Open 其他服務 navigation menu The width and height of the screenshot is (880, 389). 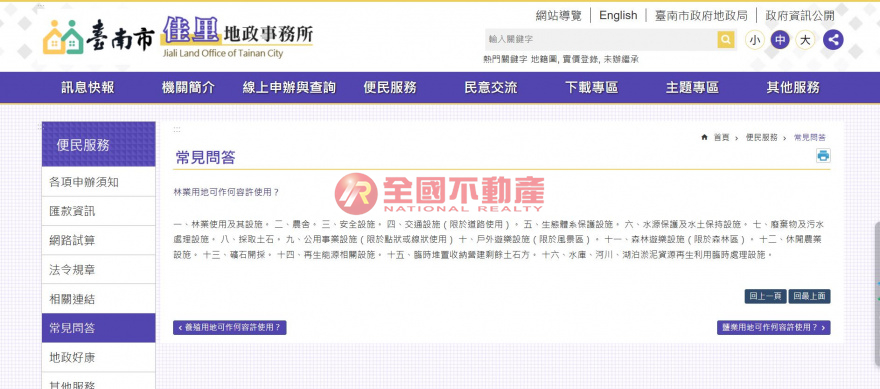[x=793, y=88]
